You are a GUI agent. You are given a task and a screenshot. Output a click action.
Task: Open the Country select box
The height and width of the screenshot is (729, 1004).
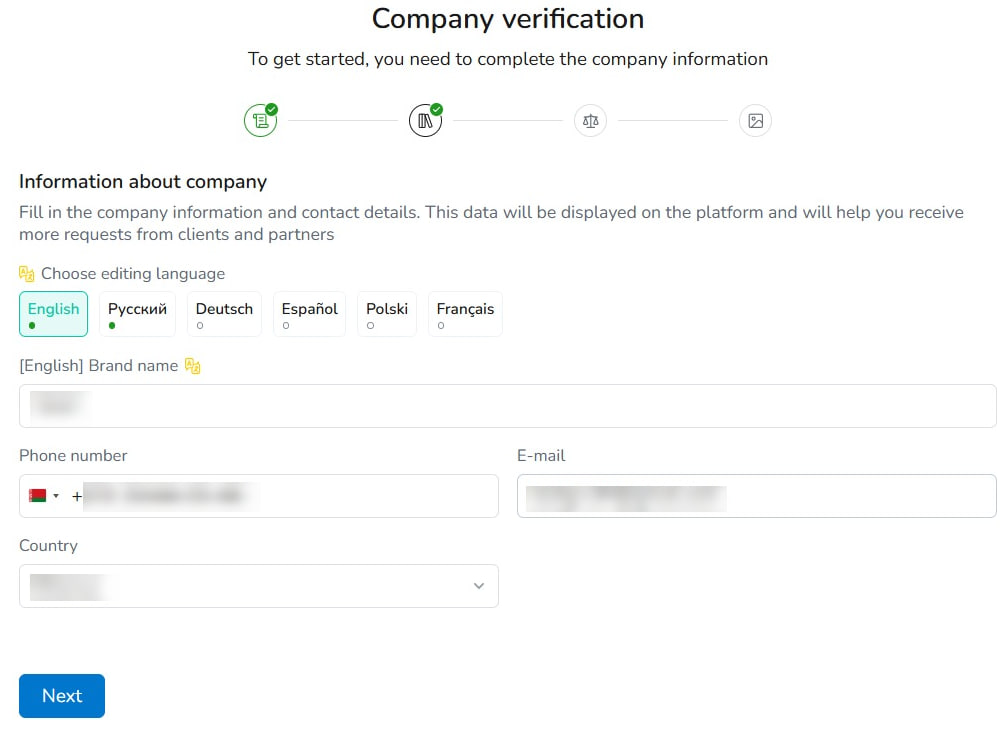(259, 586)
